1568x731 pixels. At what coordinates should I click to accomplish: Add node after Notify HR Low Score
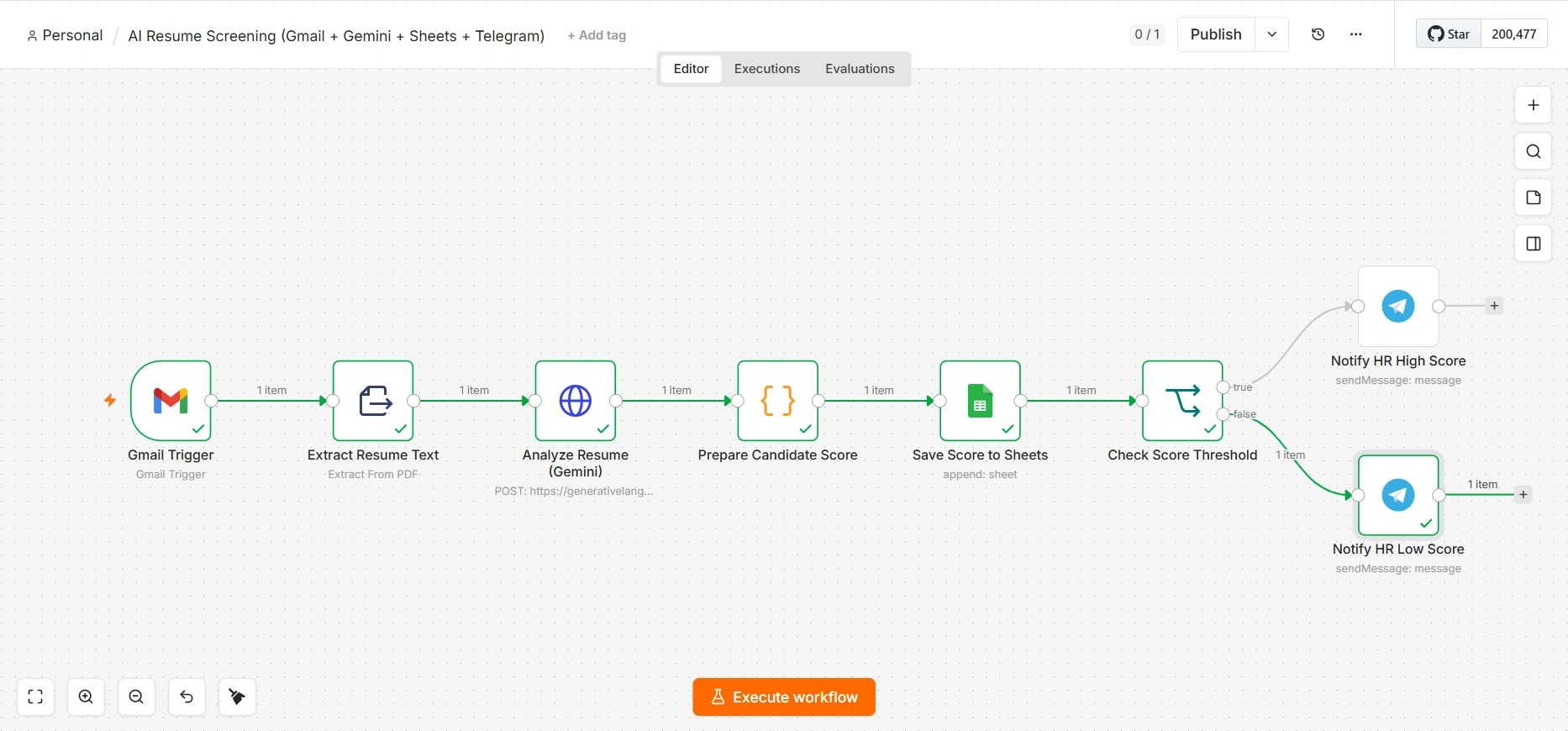[1523, 494]
